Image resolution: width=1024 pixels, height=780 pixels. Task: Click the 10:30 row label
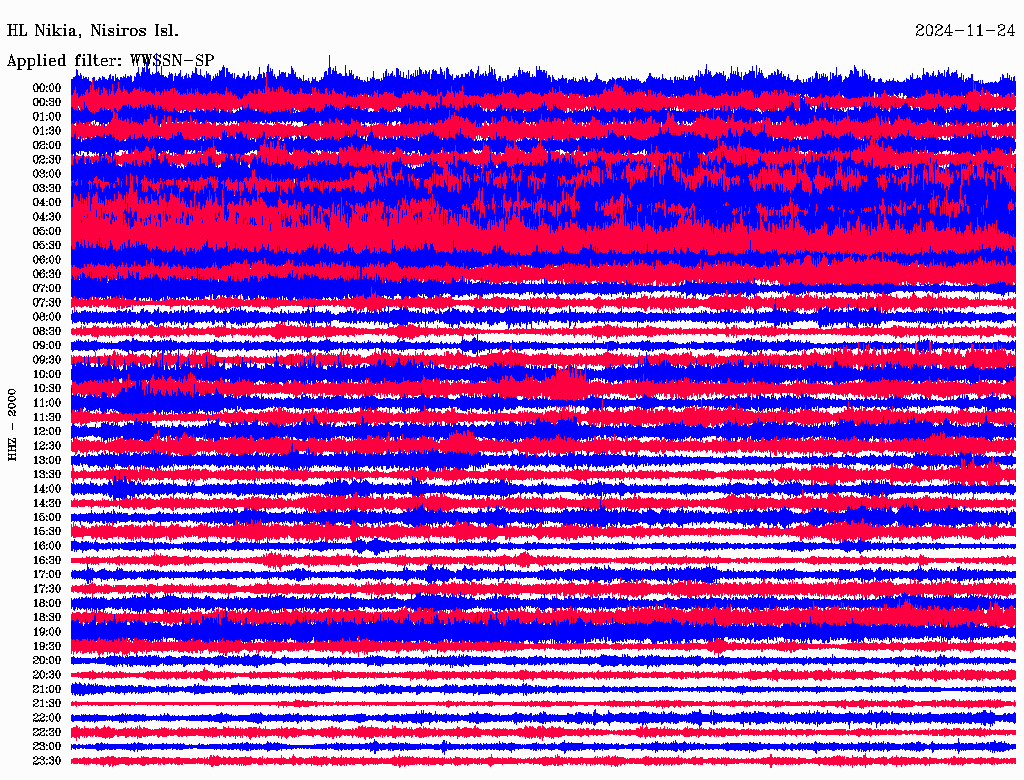pyautogui.click(x=47, y=388)
